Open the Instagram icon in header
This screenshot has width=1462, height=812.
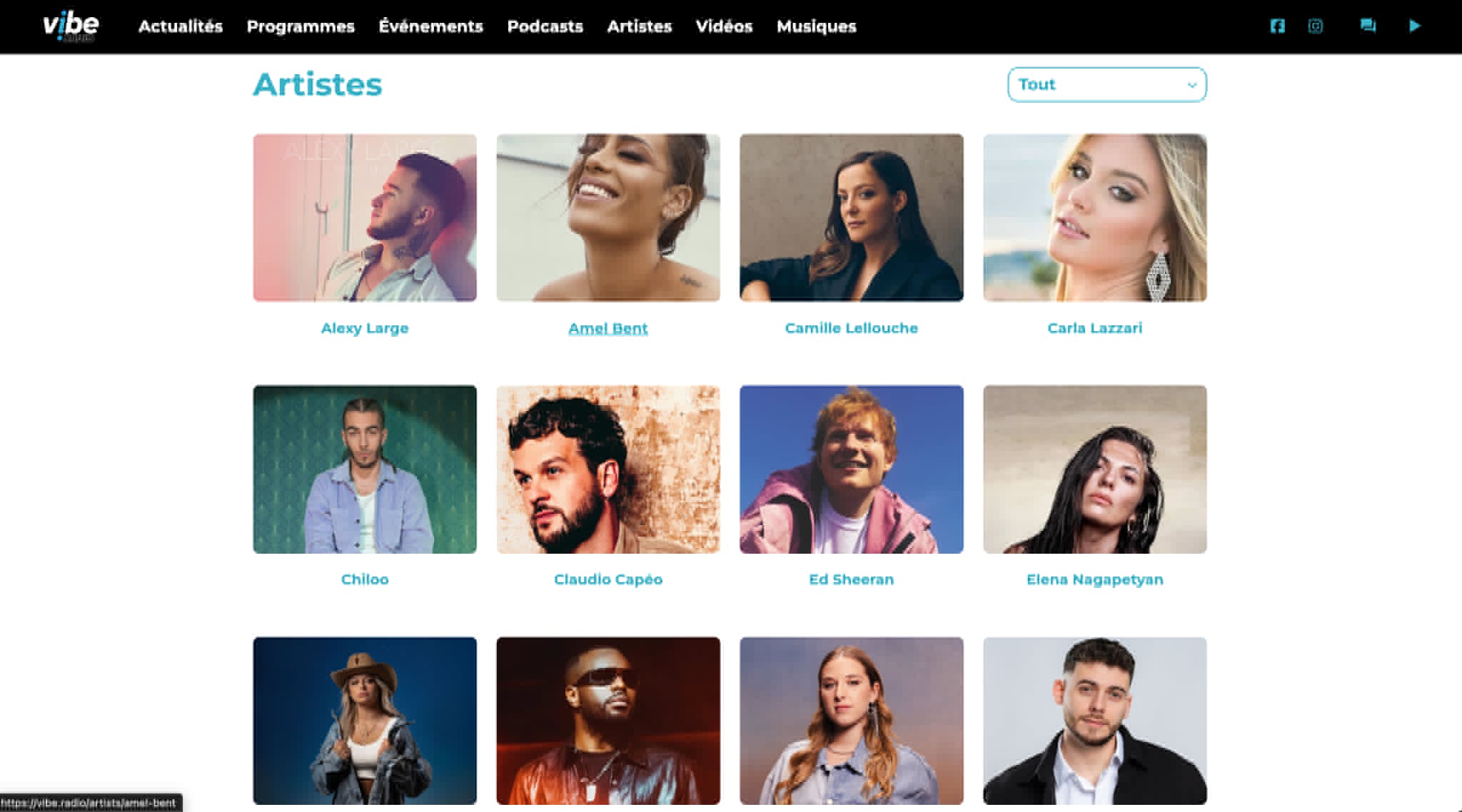[1316, 26]
